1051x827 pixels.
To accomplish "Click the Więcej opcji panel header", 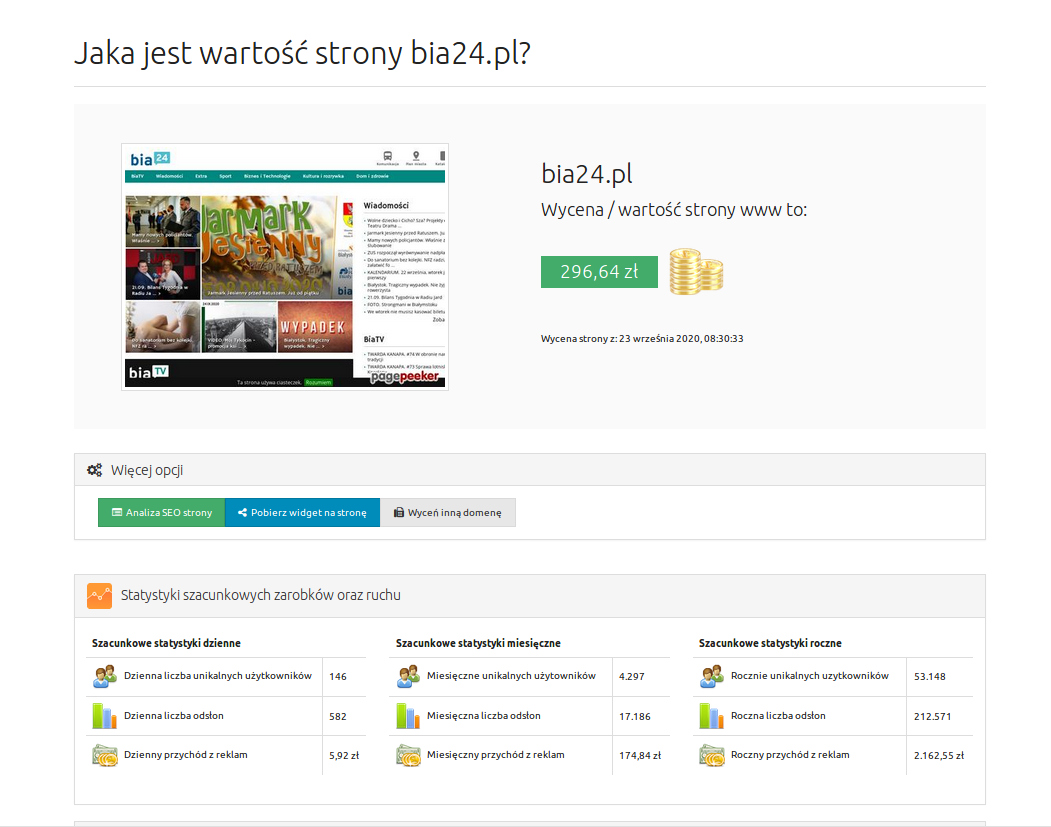I will click(x=530, y=470).
